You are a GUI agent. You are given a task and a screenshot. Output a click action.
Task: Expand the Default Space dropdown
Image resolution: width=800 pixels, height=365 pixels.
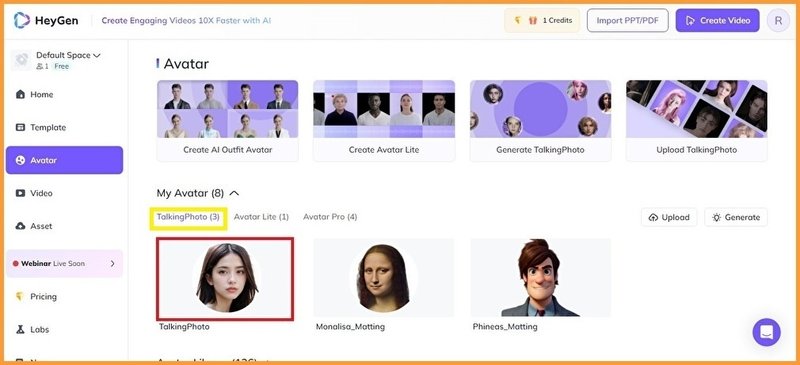pos(96,55)
